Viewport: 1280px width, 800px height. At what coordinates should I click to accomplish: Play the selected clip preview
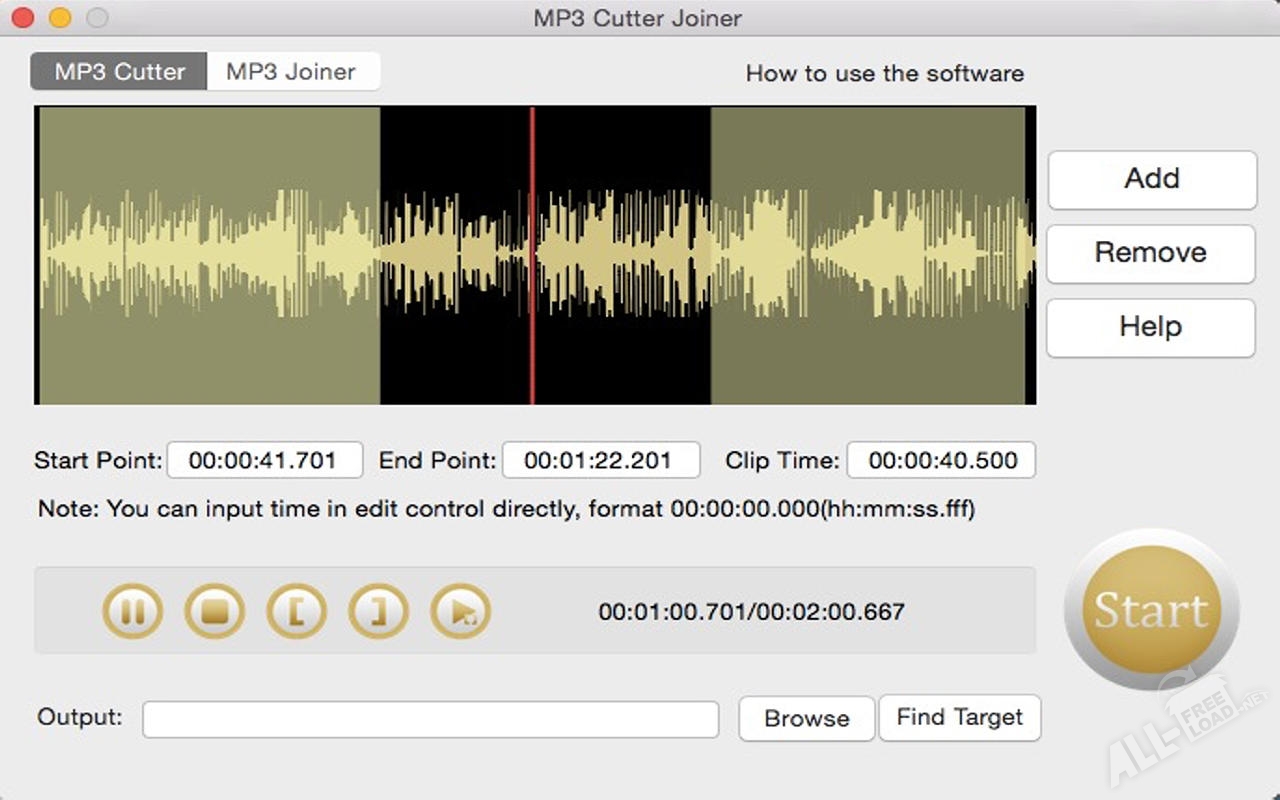[461, 611]
